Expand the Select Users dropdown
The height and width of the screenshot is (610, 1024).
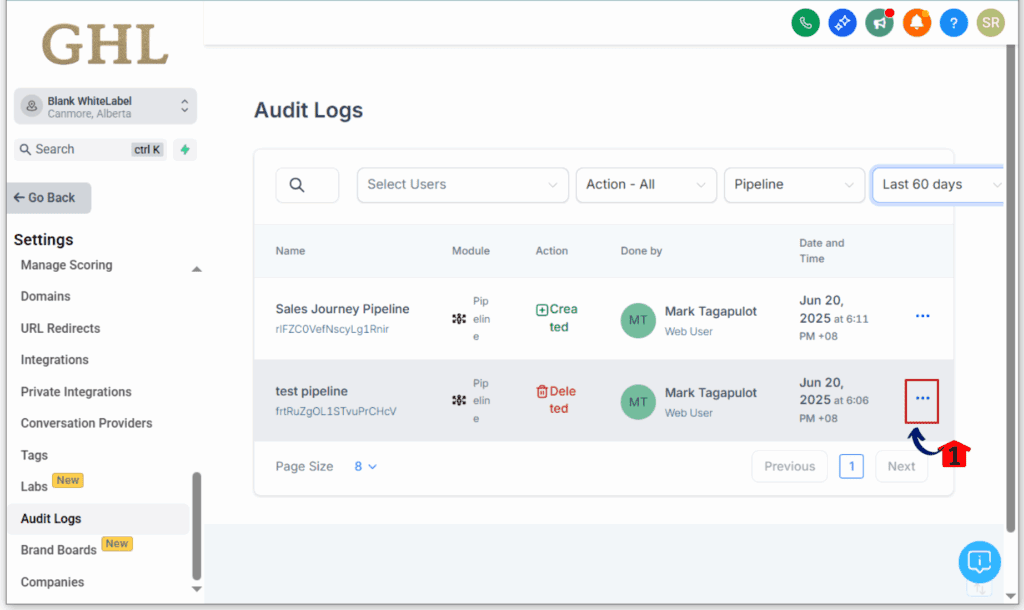coord(462,185)
